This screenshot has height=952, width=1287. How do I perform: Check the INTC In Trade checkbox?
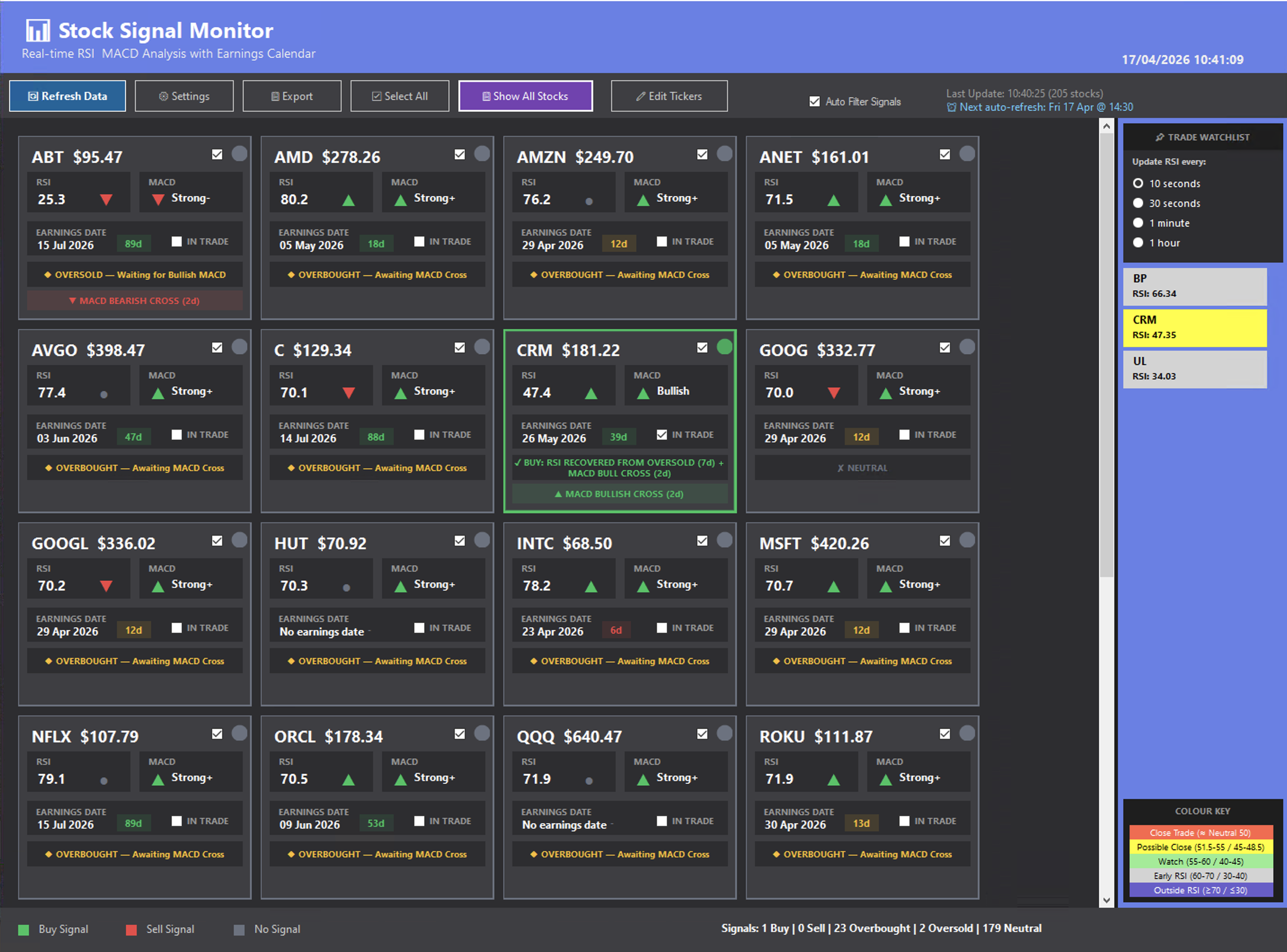point(662,627)
